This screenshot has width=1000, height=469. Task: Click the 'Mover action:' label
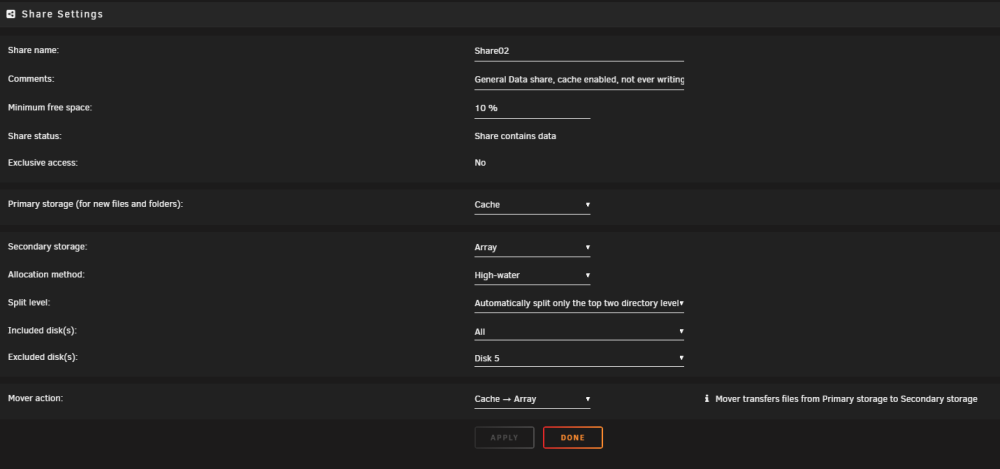coord(35,398)
